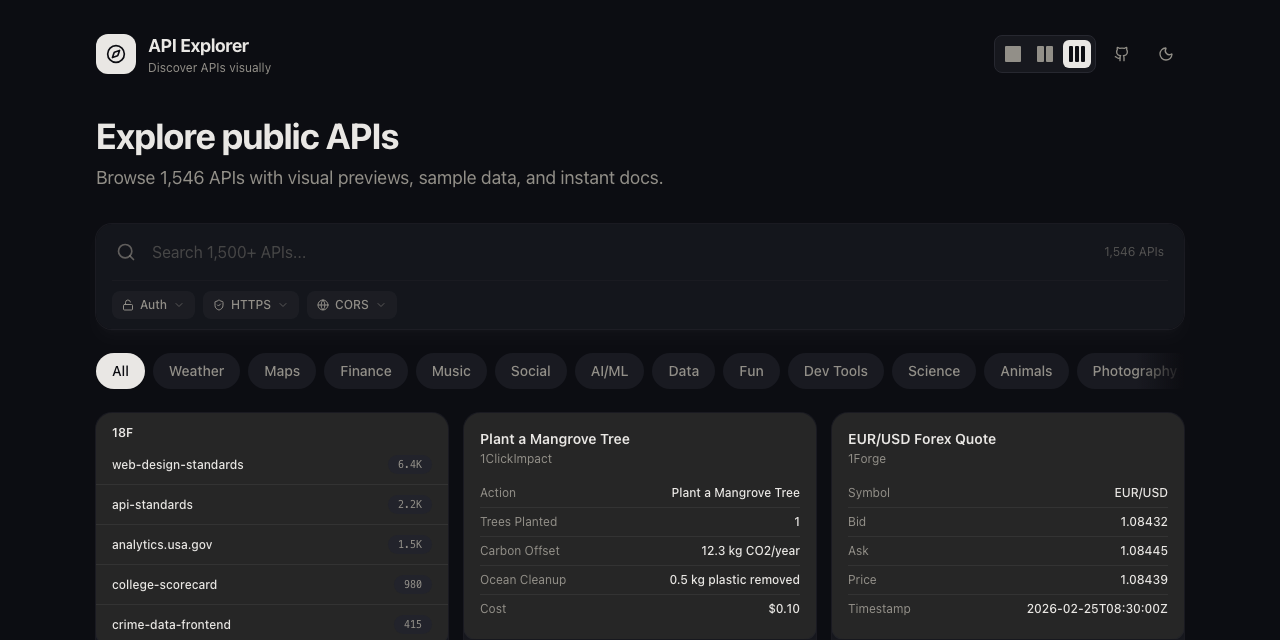Click the college-scorecard link
Viewport: 1280px width, 640px height.
164,585
